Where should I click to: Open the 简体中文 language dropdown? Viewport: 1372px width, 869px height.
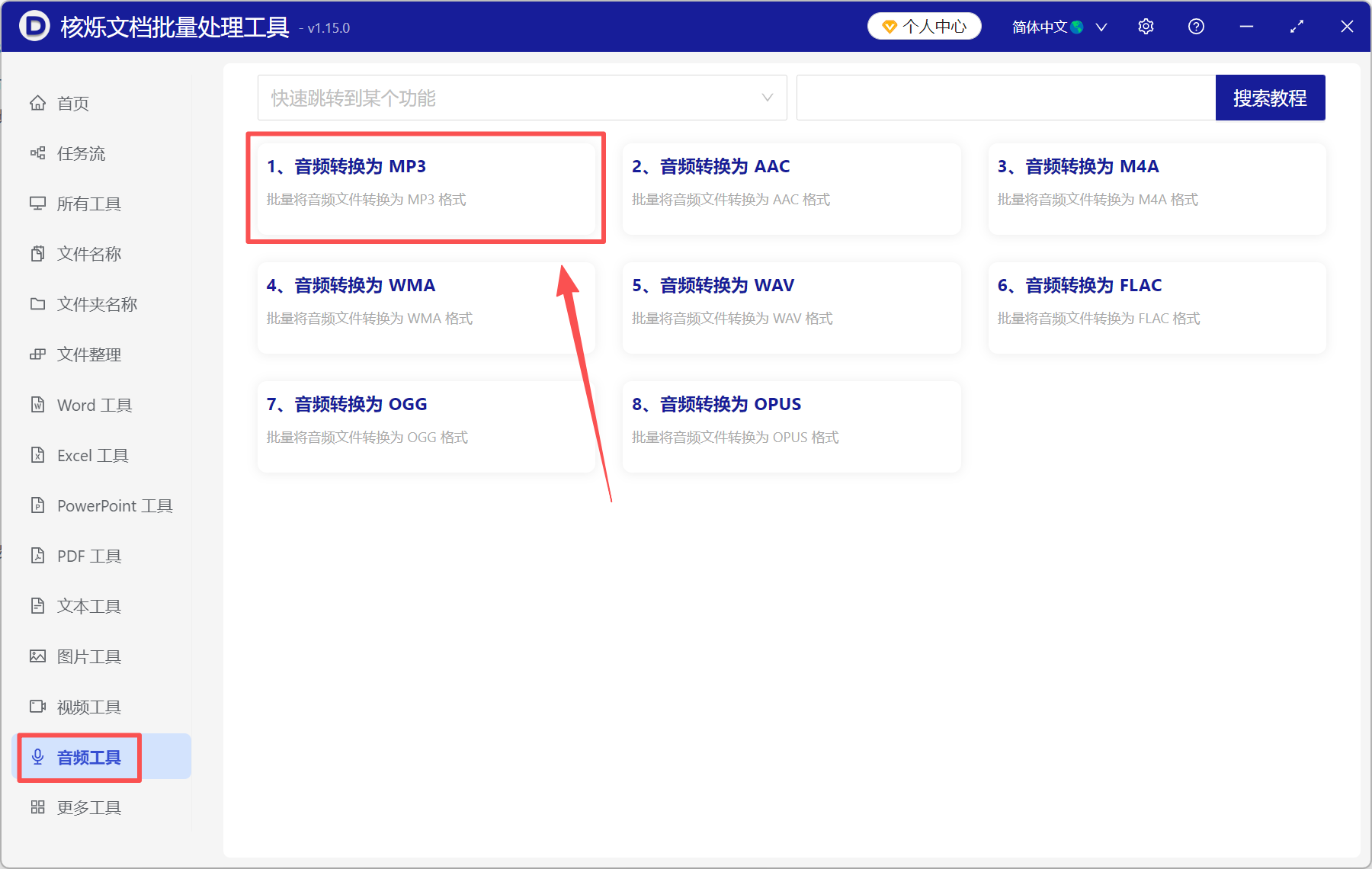pos(1059,27)
